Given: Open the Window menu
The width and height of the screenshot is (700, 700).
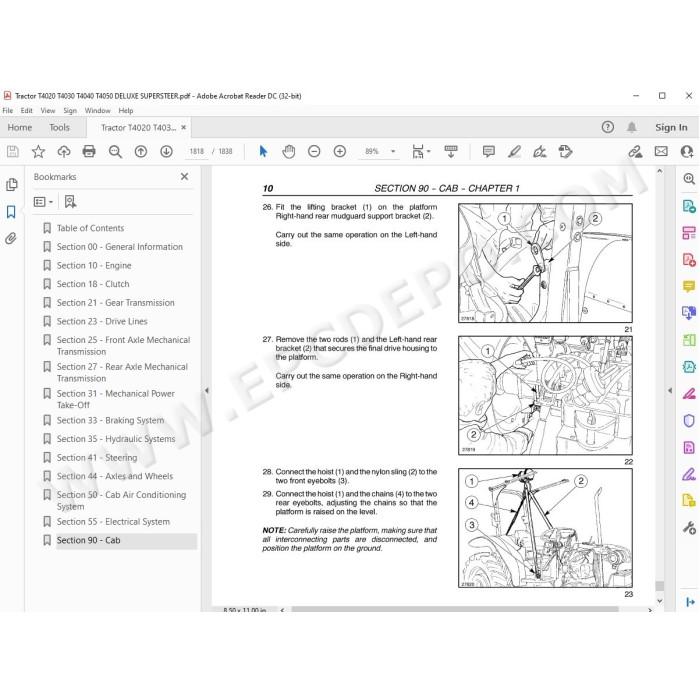Looking at the screenshot, I should coord(97,110).
